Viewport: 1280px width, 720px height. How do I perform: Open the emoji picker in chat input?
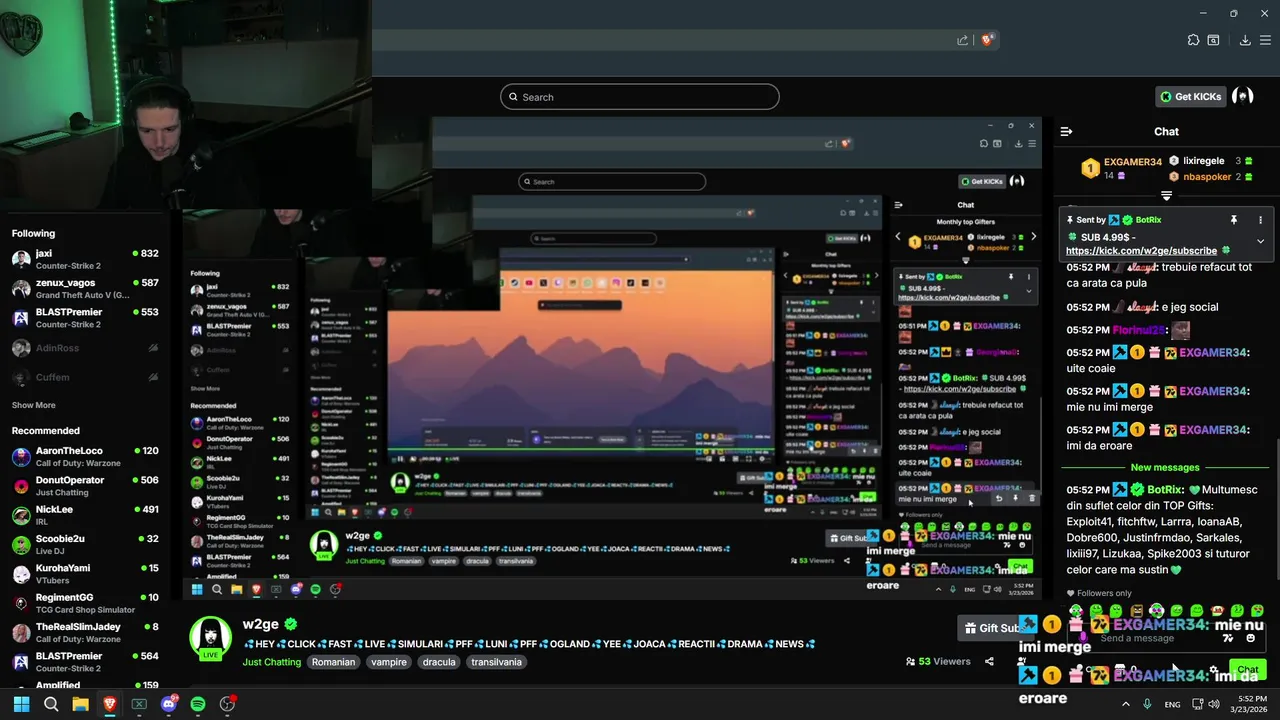[1250, 638]
